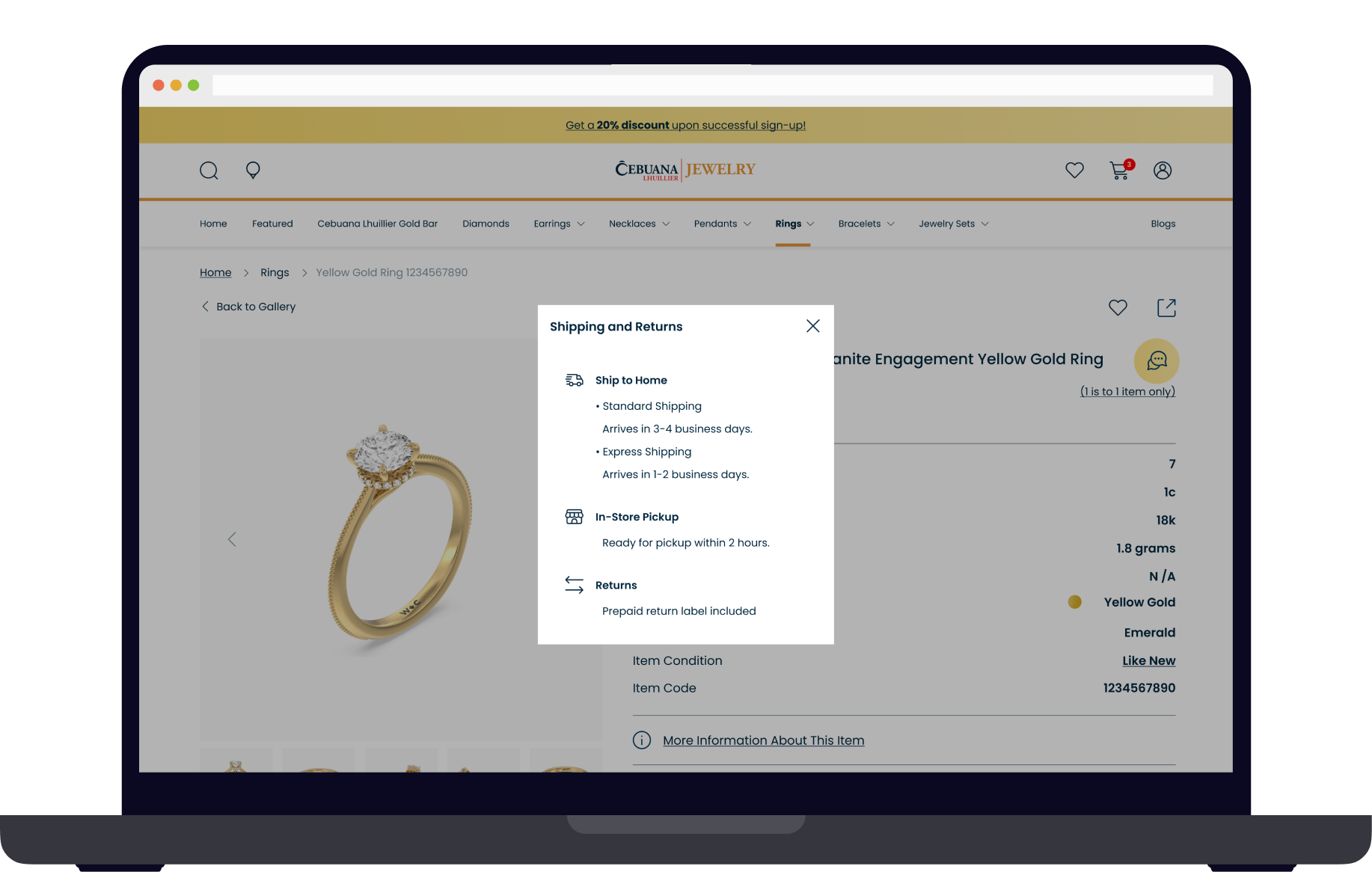Add ring to favorites heart icon
1372x872 pixels.
pyautogui.click(x=1118, y=307)
